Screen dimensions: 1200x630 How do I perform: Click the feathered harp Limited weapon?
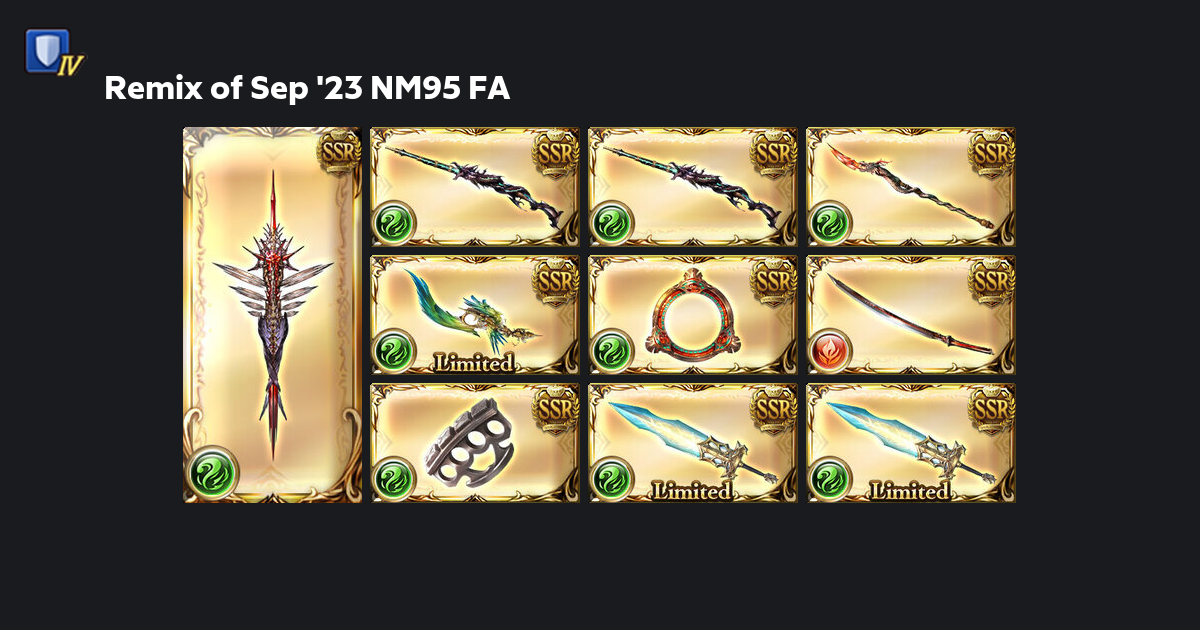(475, 315)
